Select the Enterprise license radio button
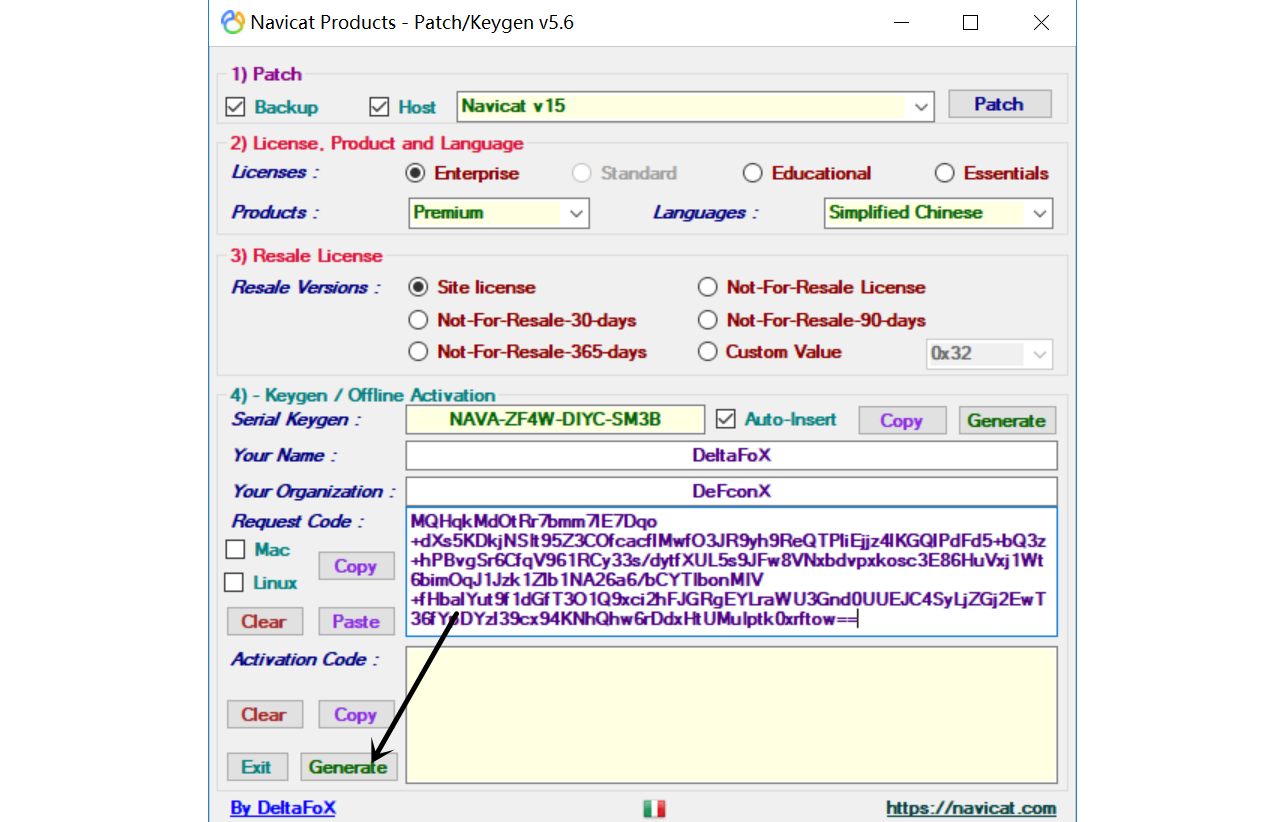Screen dimensions: 1284x822 pyautogui.click(x=415, y=173)
